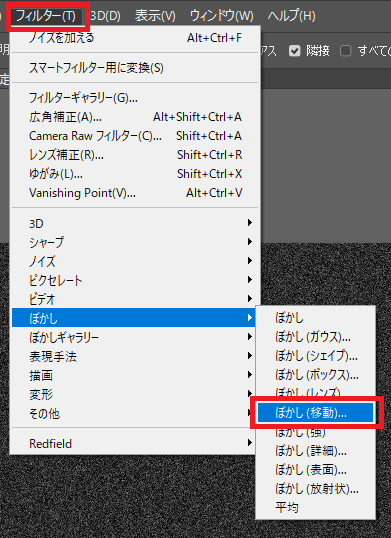Choose ぼかし (ガウス)...

316,337
